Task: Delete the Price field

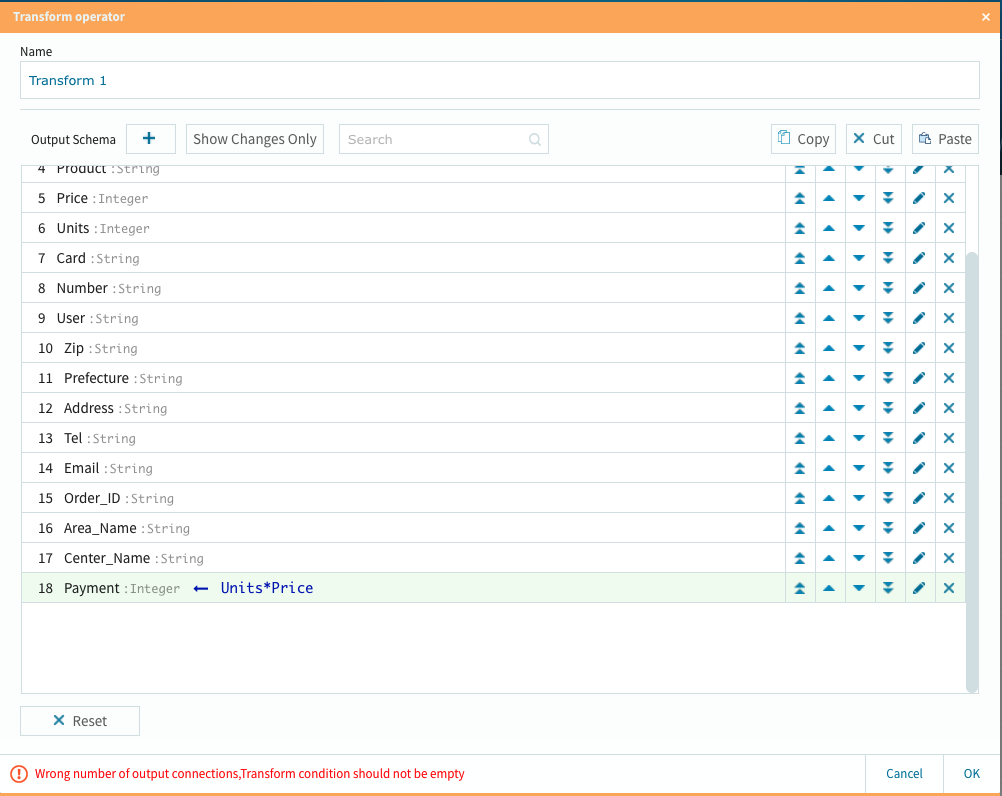Action: tap(949, 198)
